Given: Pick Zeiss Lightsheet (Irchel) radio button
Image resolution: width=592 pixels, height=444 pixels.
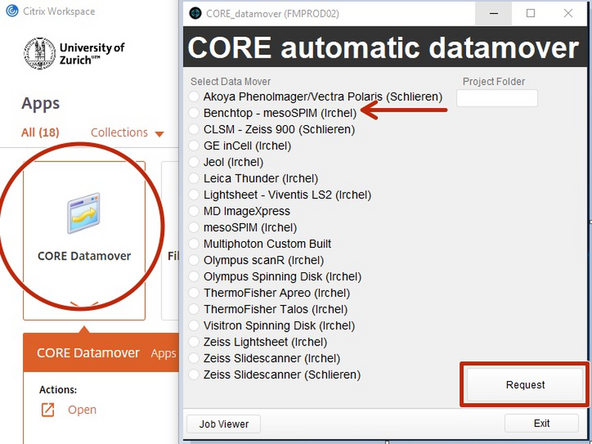Looking at the screenshot, I should 194,342.
